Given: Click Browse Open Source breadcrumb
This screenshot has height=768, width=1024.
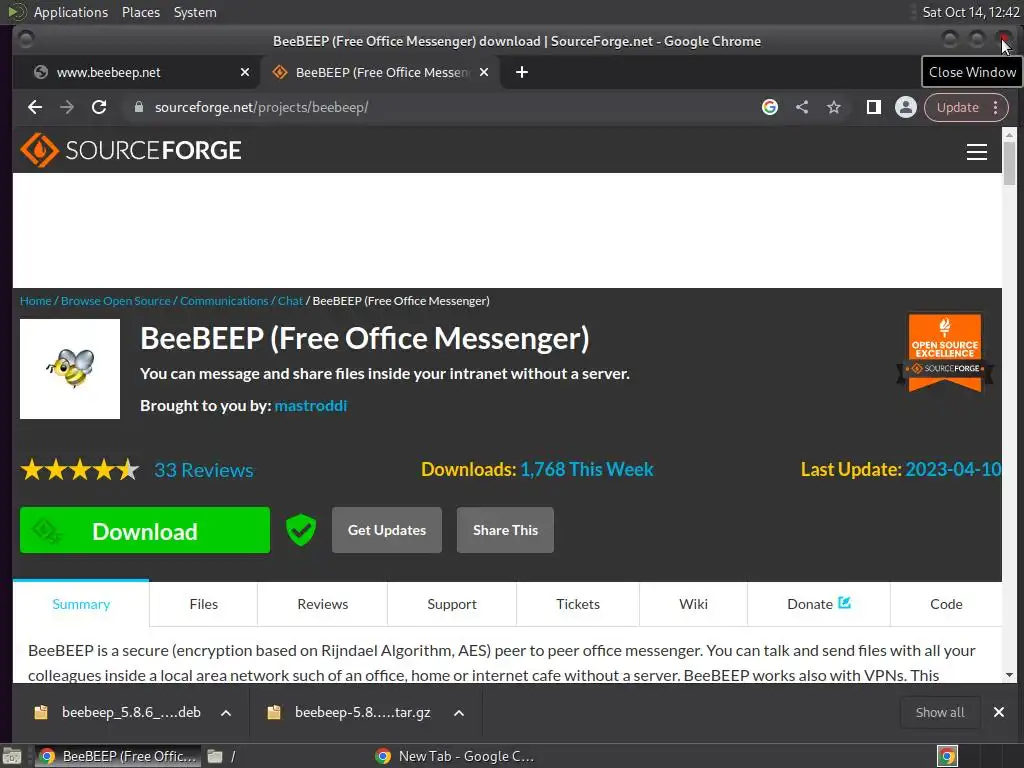Looking at the screenshot, I should 116,301.
